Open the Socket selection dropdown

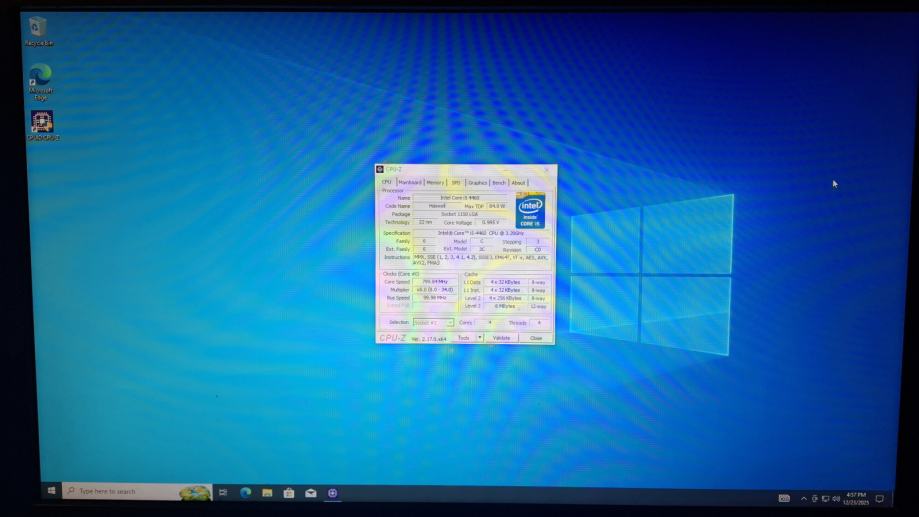[x=434, y=322]
